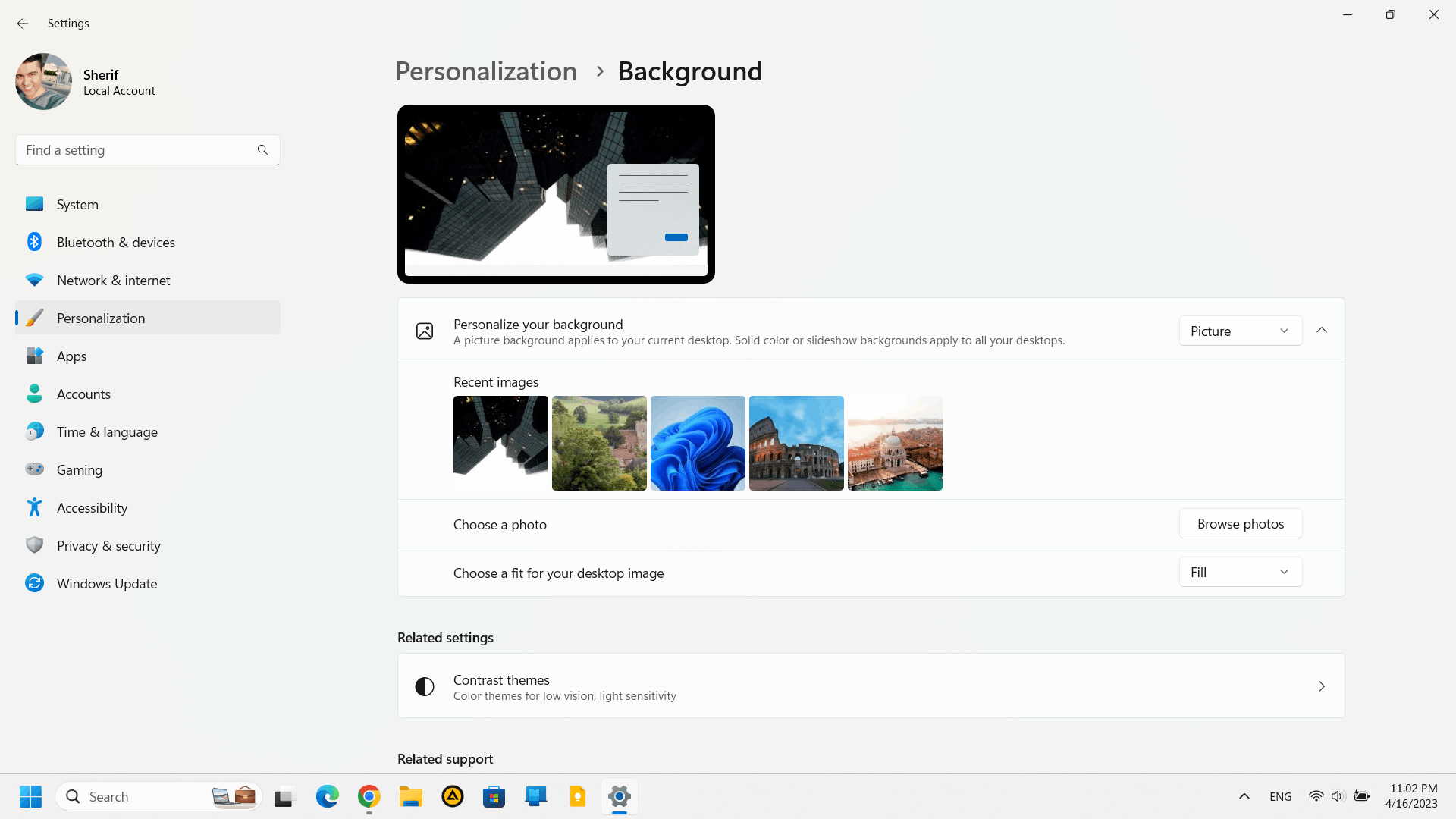The image size is (1456, 819).
Task: Click the Bluetooth & devices icon
Action: point(33,242)
